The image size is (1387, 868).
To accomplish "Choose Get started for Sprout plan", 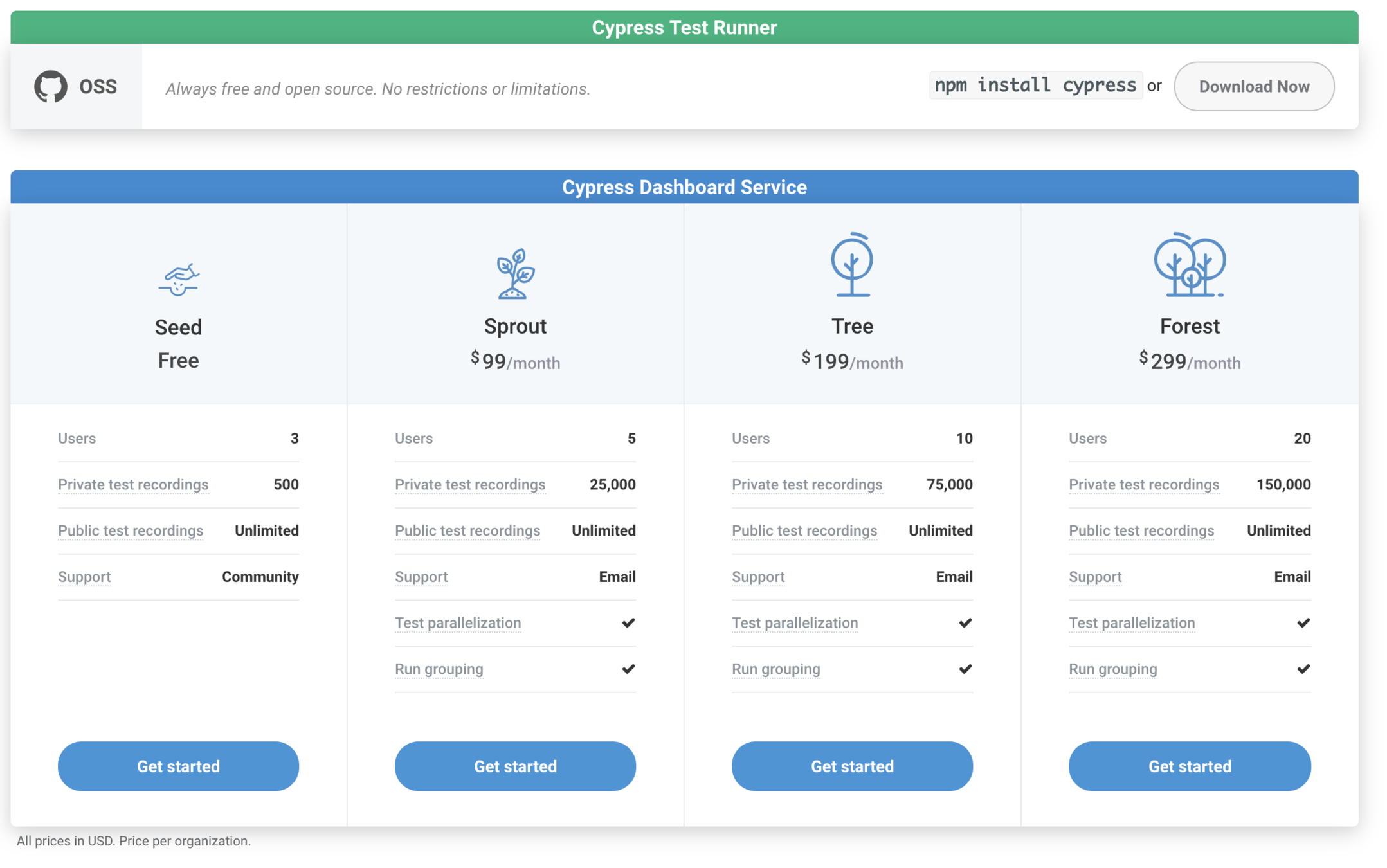I will [515, 766].
